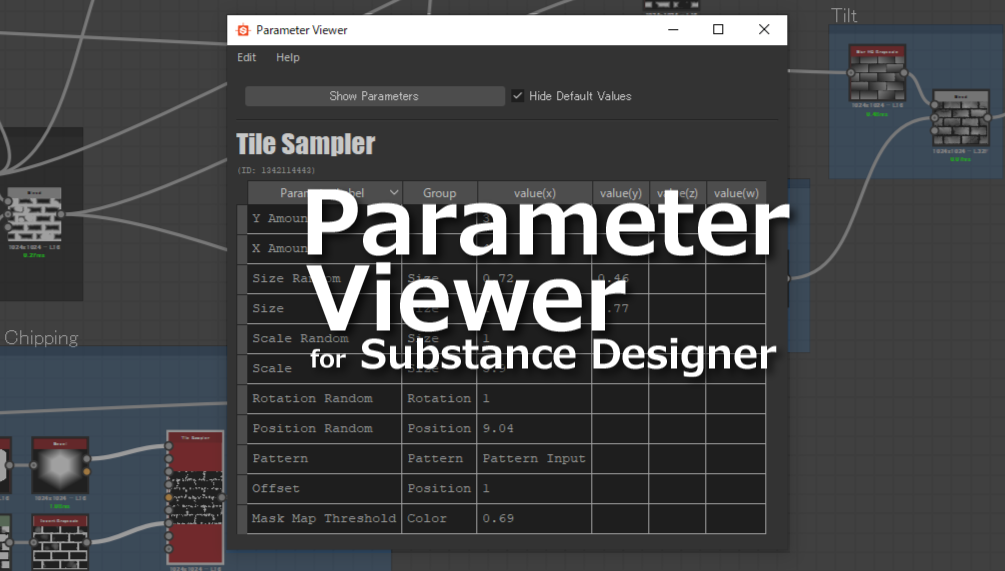Click the Show Parameters button
The width and height of the screenshot is (1005, 571).
pyautogui.click(x=374, y=96)
